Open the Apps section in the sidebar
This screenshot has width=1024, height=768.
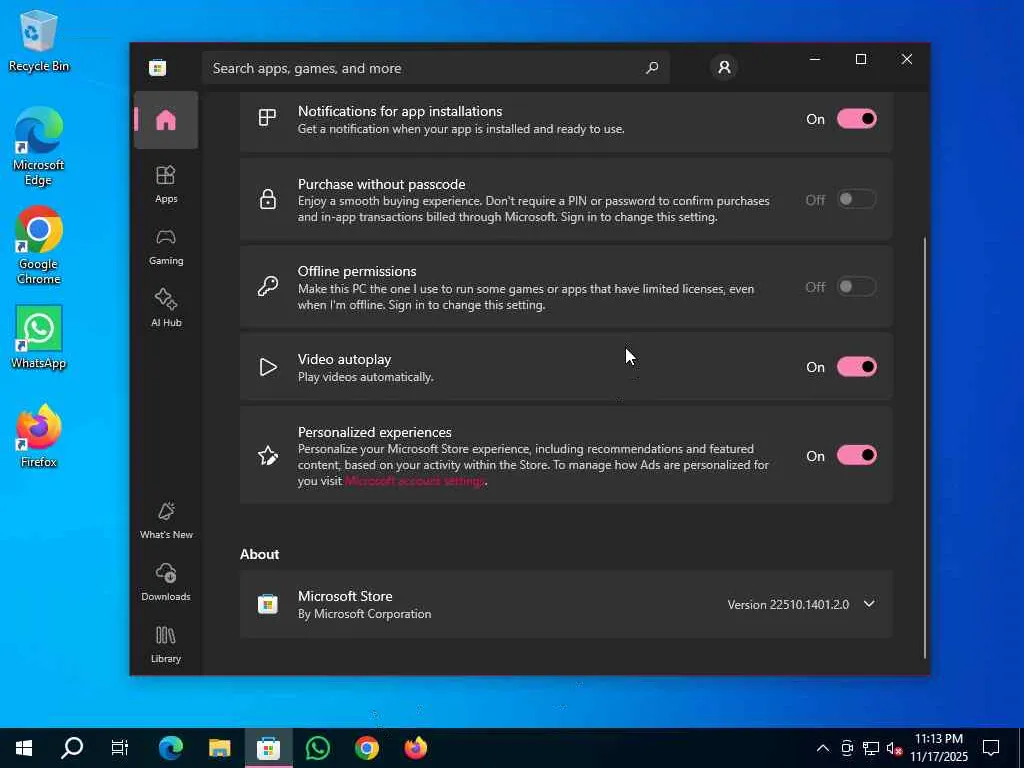coord(166,184)
